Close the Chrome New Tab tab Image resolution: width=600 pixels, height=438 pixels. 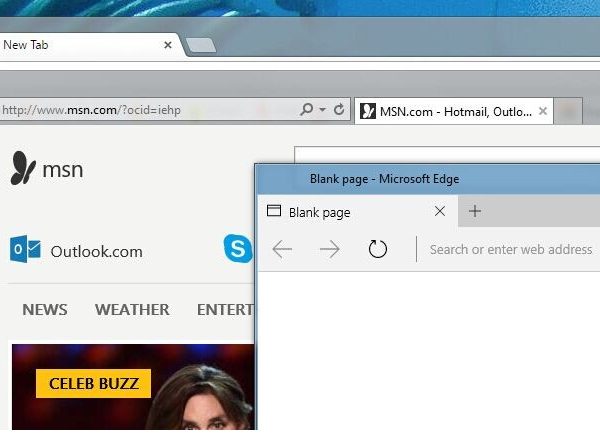[168, 45]
